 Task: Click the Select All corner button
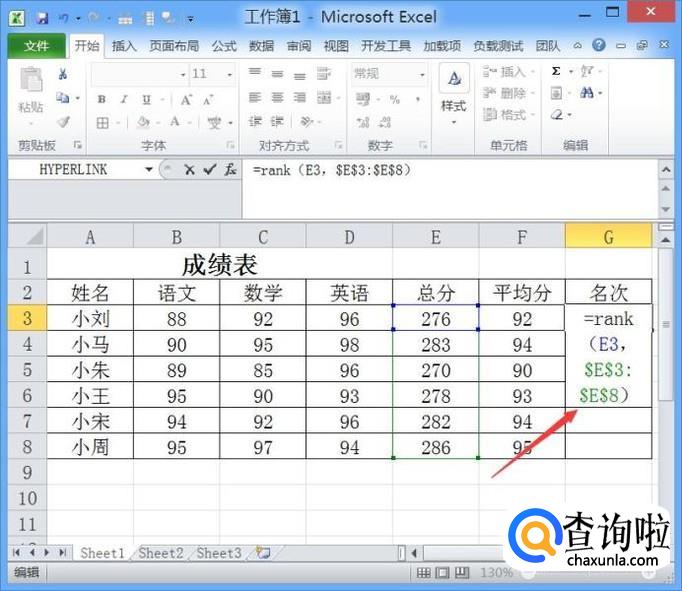pos(27,236)
